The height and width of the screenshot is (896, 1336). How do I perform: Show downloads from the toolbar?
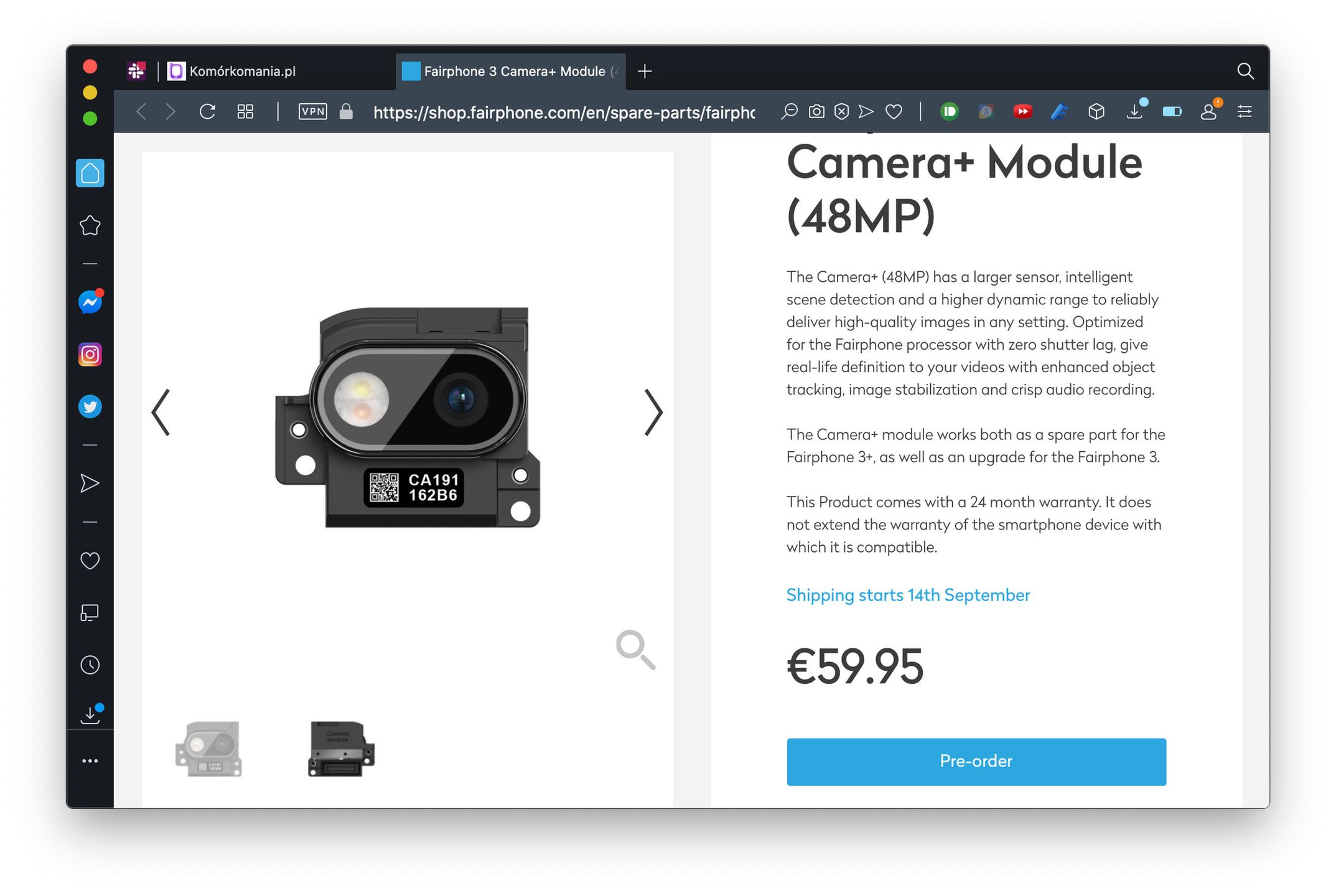click(1134, 111)
